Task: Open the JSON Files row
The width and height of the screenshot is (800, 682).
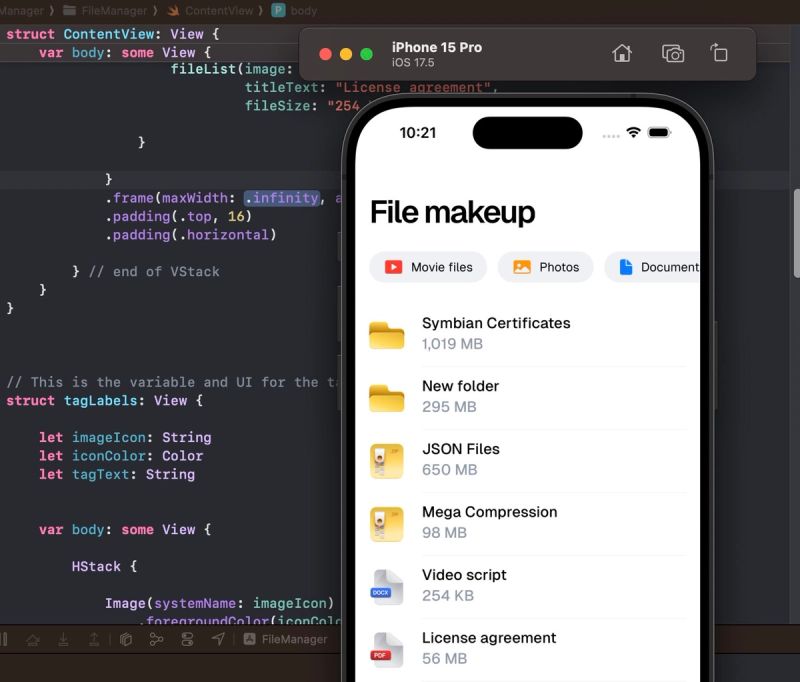Action: pyautogui.click(x=528, y=460)
